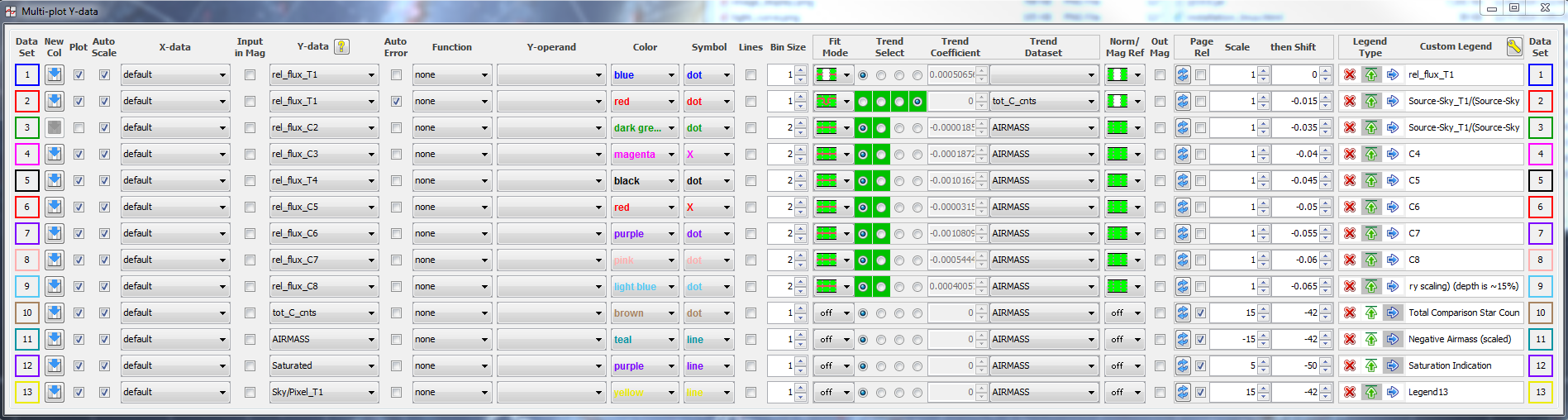Image resolution: width=1568 pixels, height=420 pixels.
Task: Select blue arrow custom legend icon row 12
Action: (1393, 365)
